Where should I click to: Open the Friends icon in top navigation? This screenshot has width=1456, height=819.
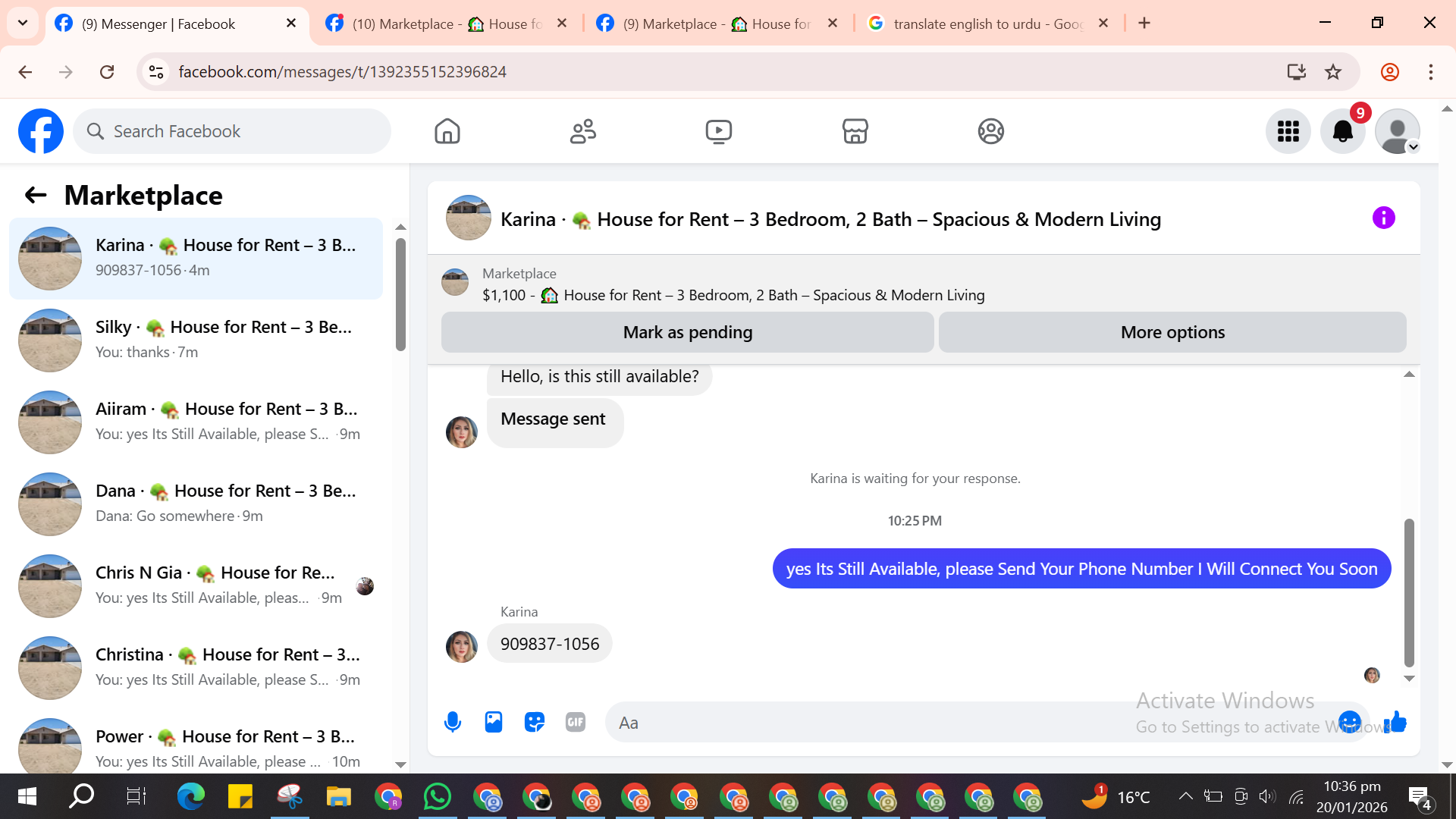(x=583, y=131)
